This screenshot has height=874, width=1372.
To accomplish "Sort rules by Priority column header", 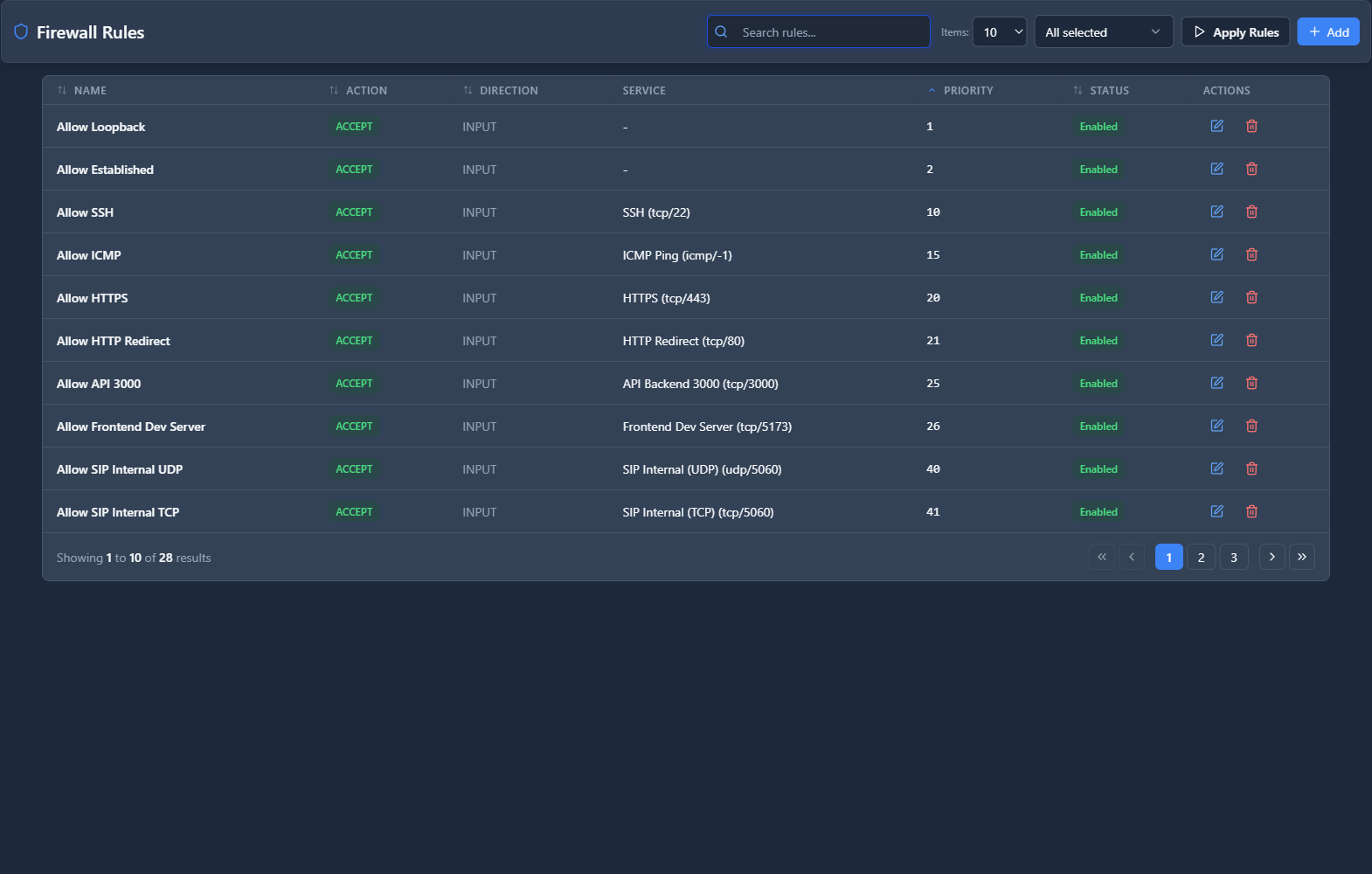I will [967, 90].
